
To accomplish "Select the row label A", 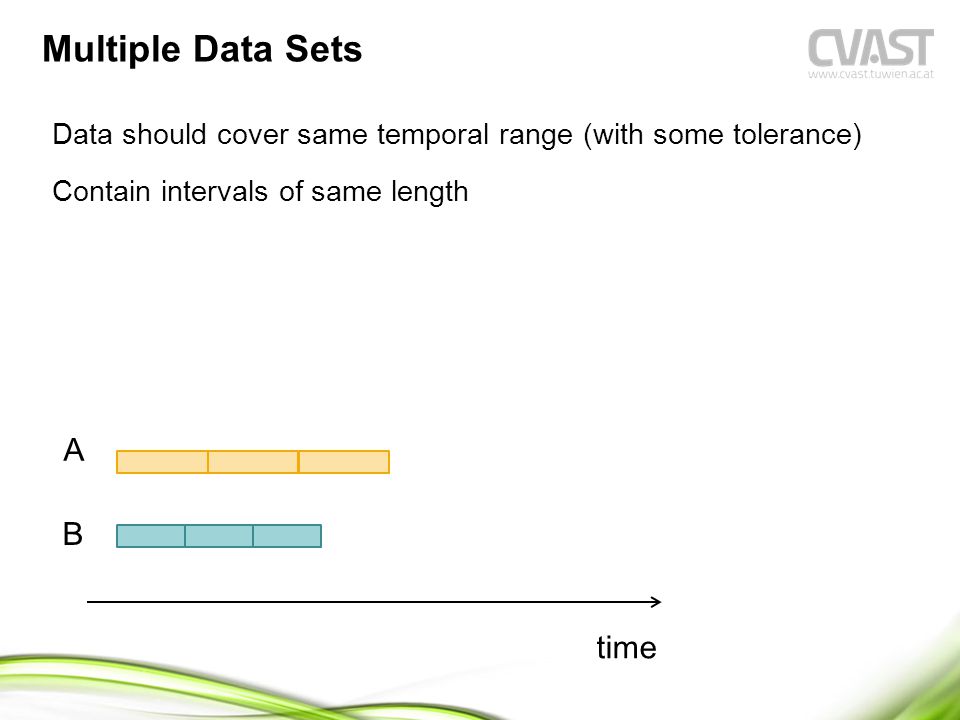I will (73, 450).
